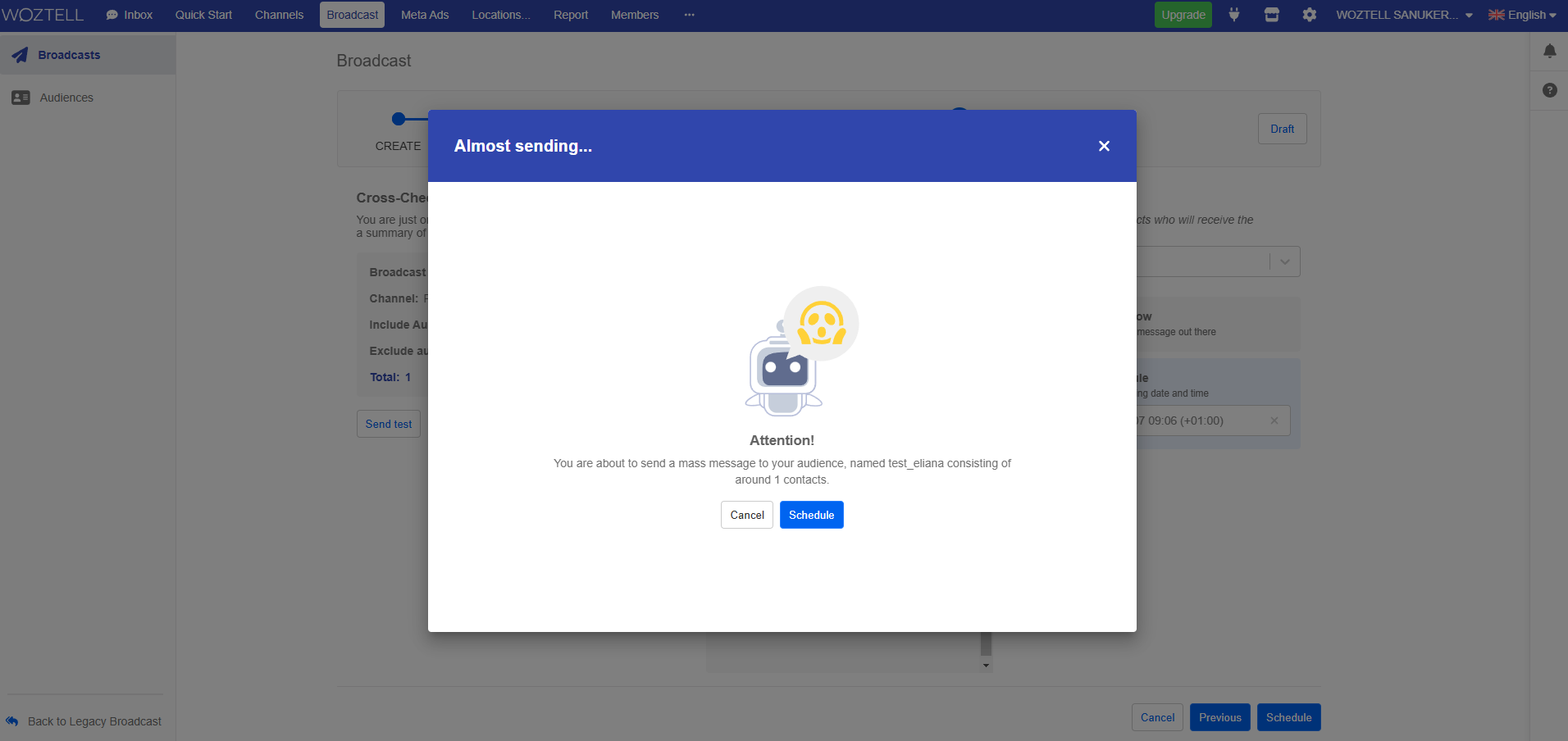Click the plug integrations icon
The image size is (1568, 741).
pyautogui.click(x=1233, y=15)
